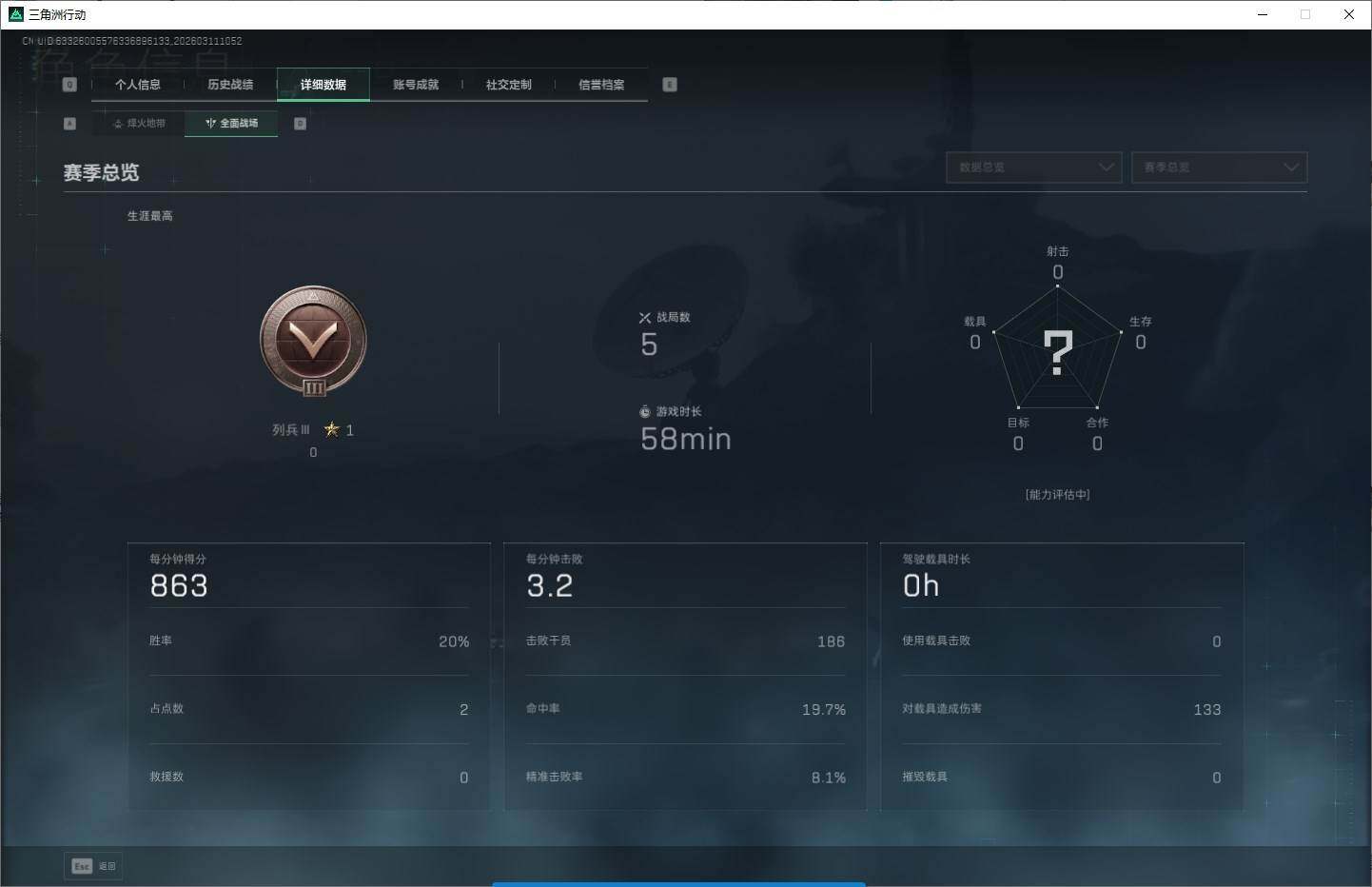Switch to 烽火地带 mode stats
Viewport: 1372px width, 887px height.
(139, 124)
